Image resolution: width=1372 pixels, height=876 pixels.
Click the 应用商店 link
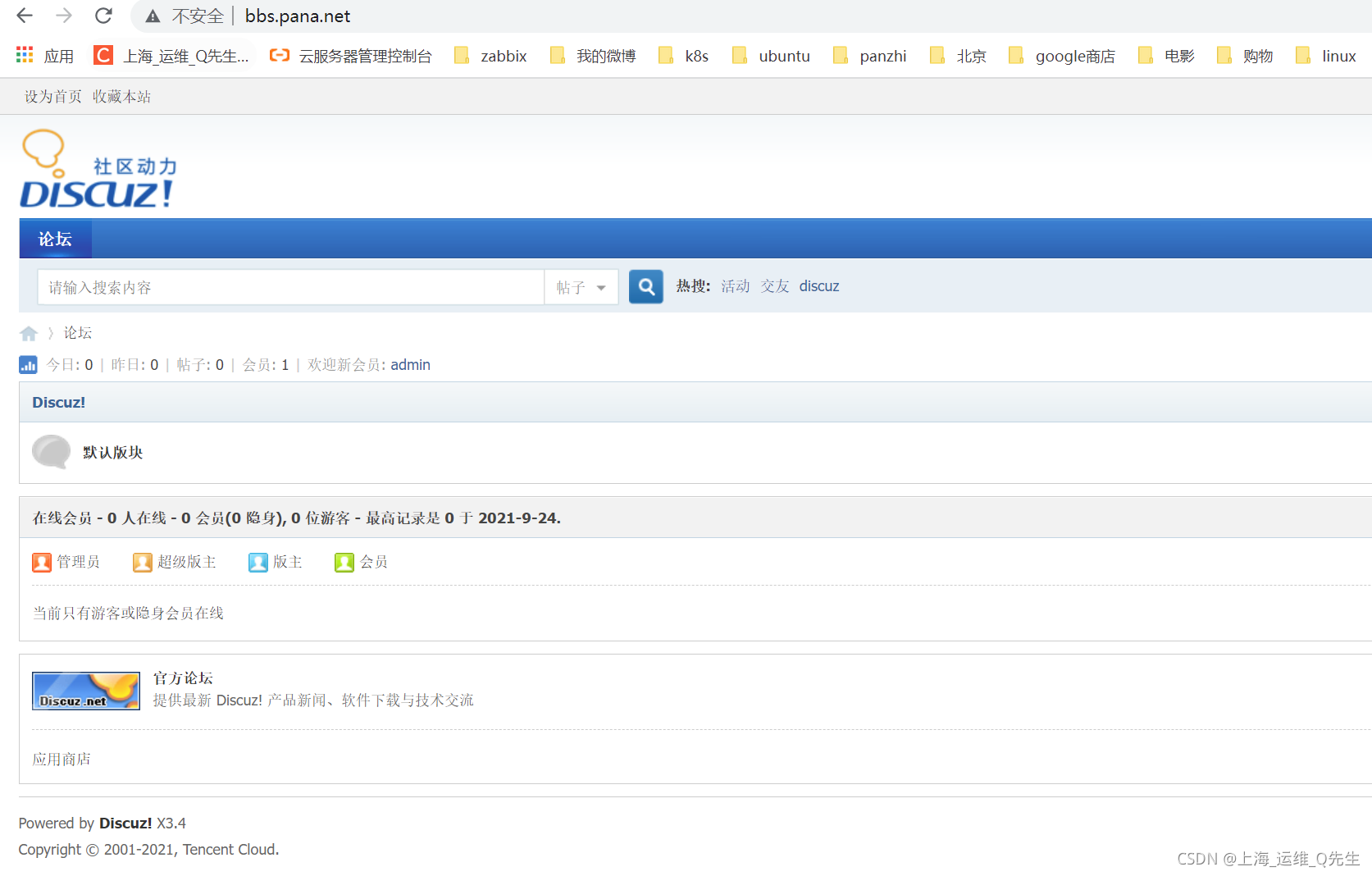pos(62,760)
